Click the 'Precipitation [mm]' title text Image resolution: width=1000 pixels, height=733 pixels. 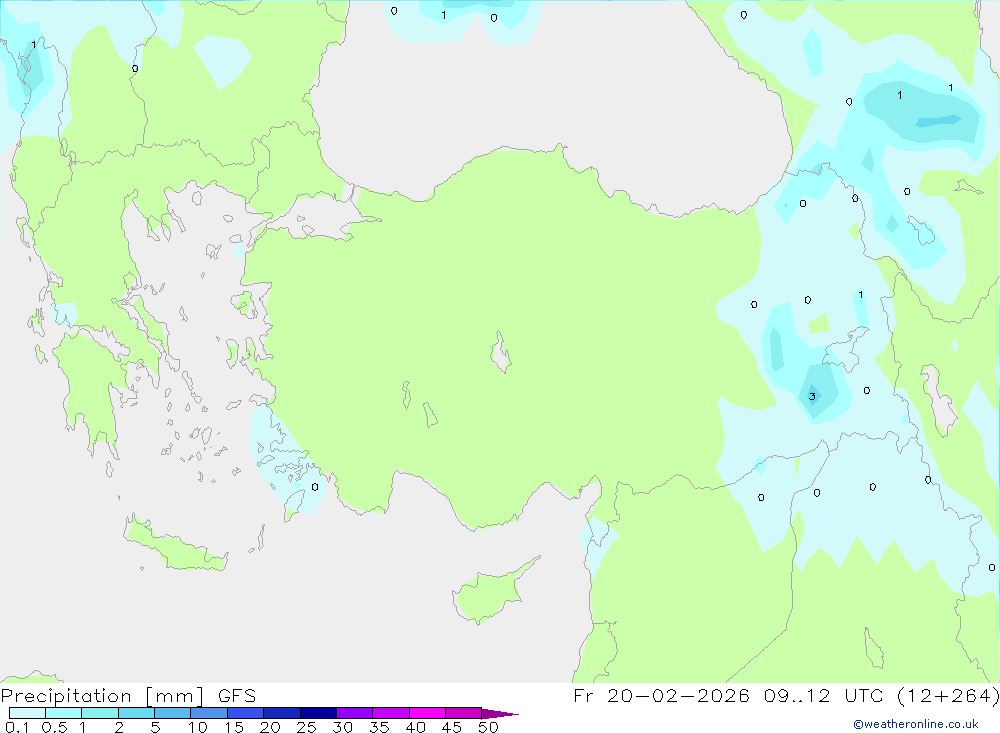[x=103, y=696]
